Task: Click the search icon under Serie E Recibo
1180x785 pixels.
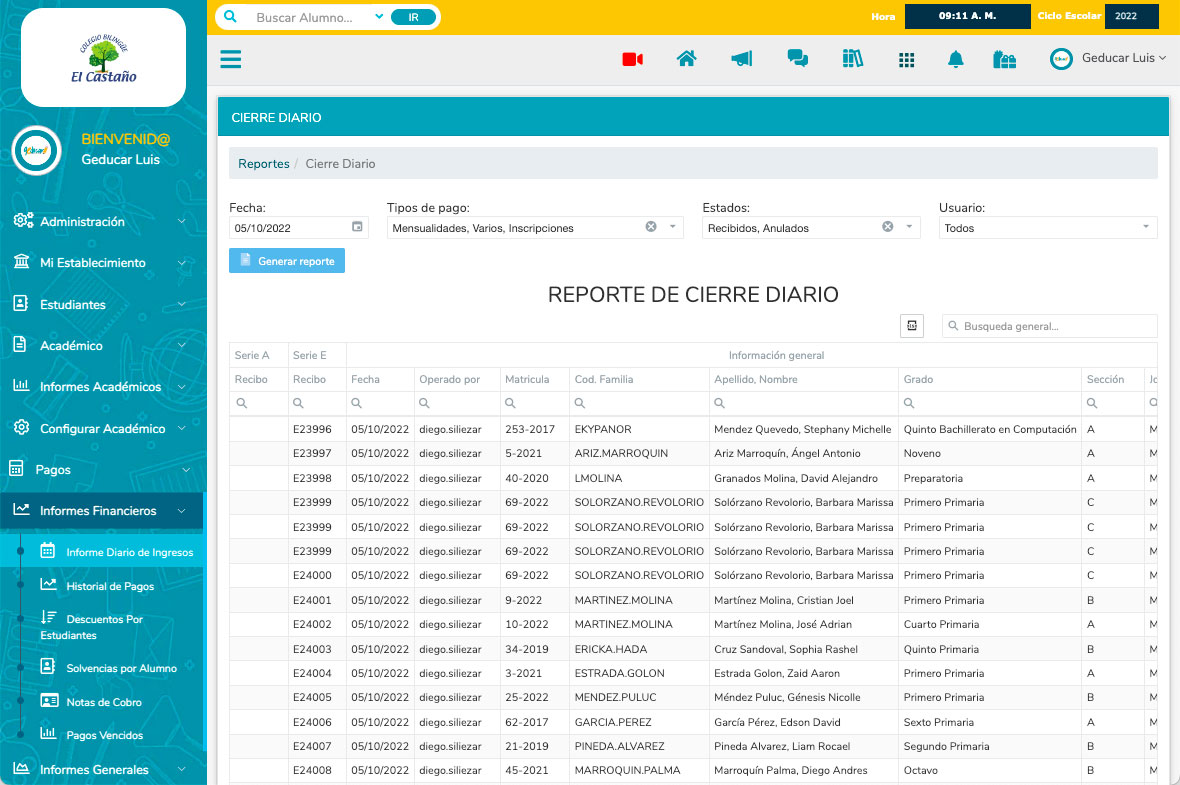Action: (298, 403)
